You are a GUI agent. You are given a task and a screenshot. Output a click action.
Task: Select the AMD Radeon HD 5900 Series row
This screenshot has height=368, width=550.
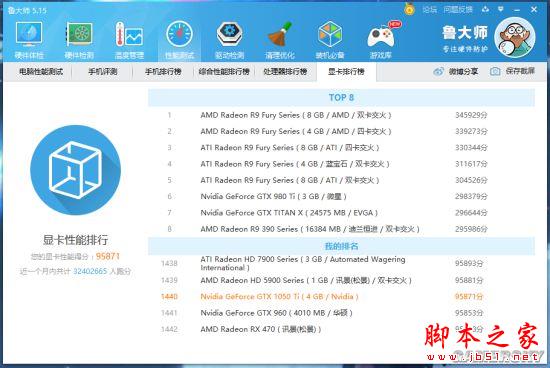[341, 280]
